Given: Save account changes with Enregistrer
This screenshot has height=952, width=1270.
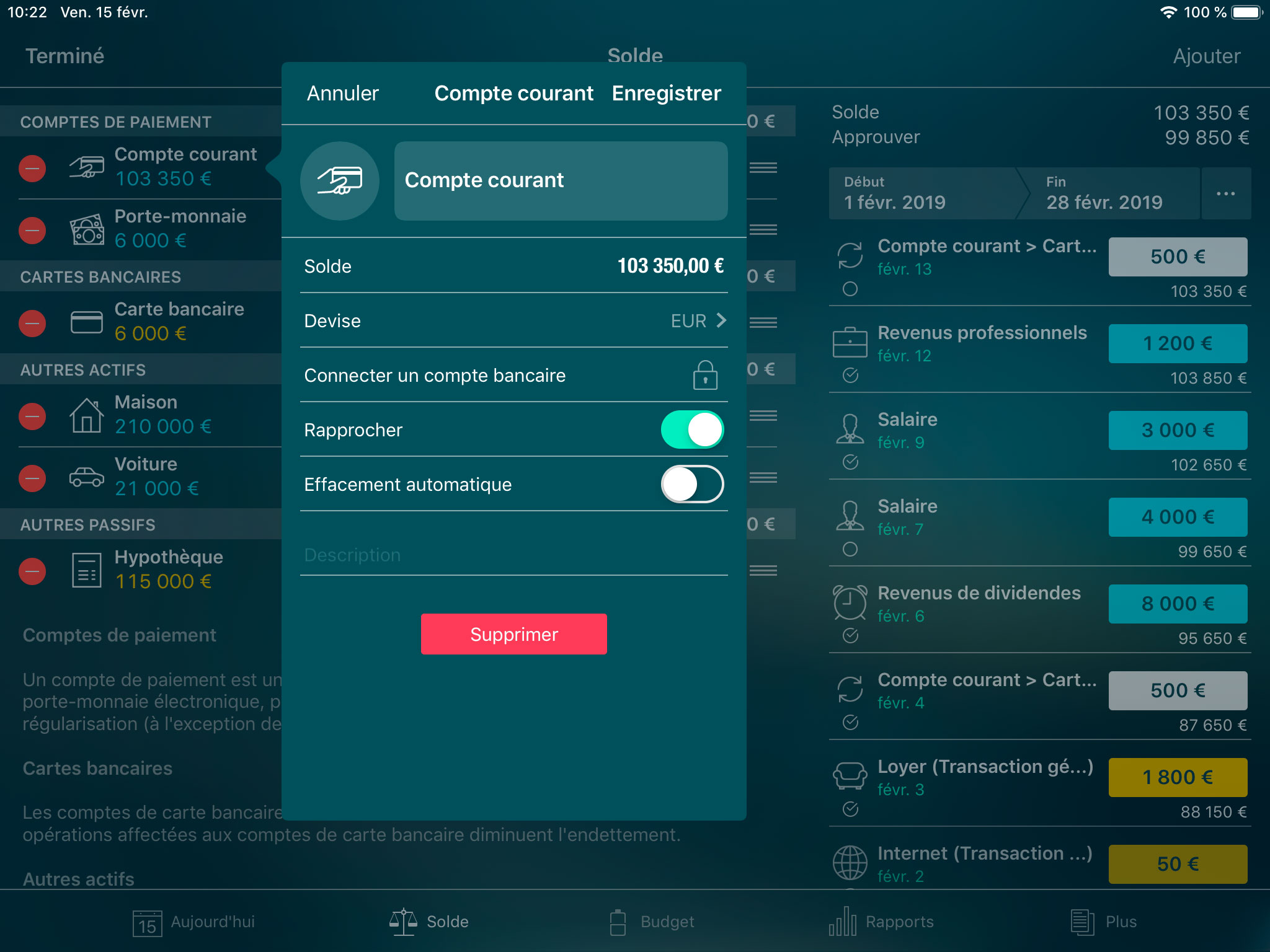Looking at the screenshot, I should pos(666,93).
